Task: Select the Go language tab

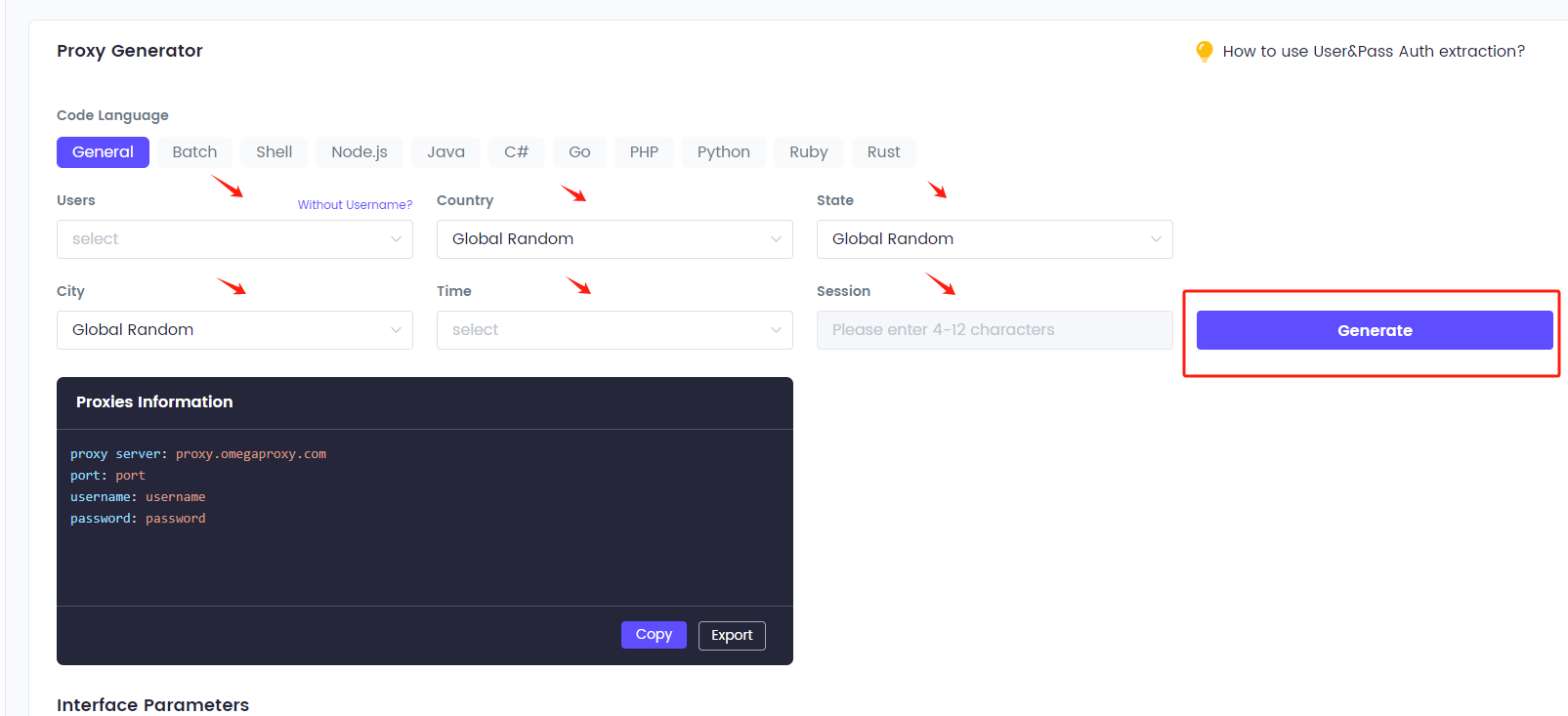Action: pyautogui.click(x=579, y=152)
